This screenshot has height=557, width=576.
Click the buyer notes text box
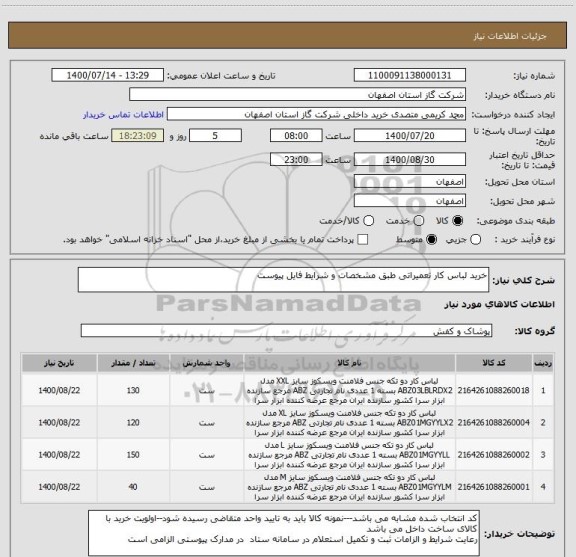[284, 533]
